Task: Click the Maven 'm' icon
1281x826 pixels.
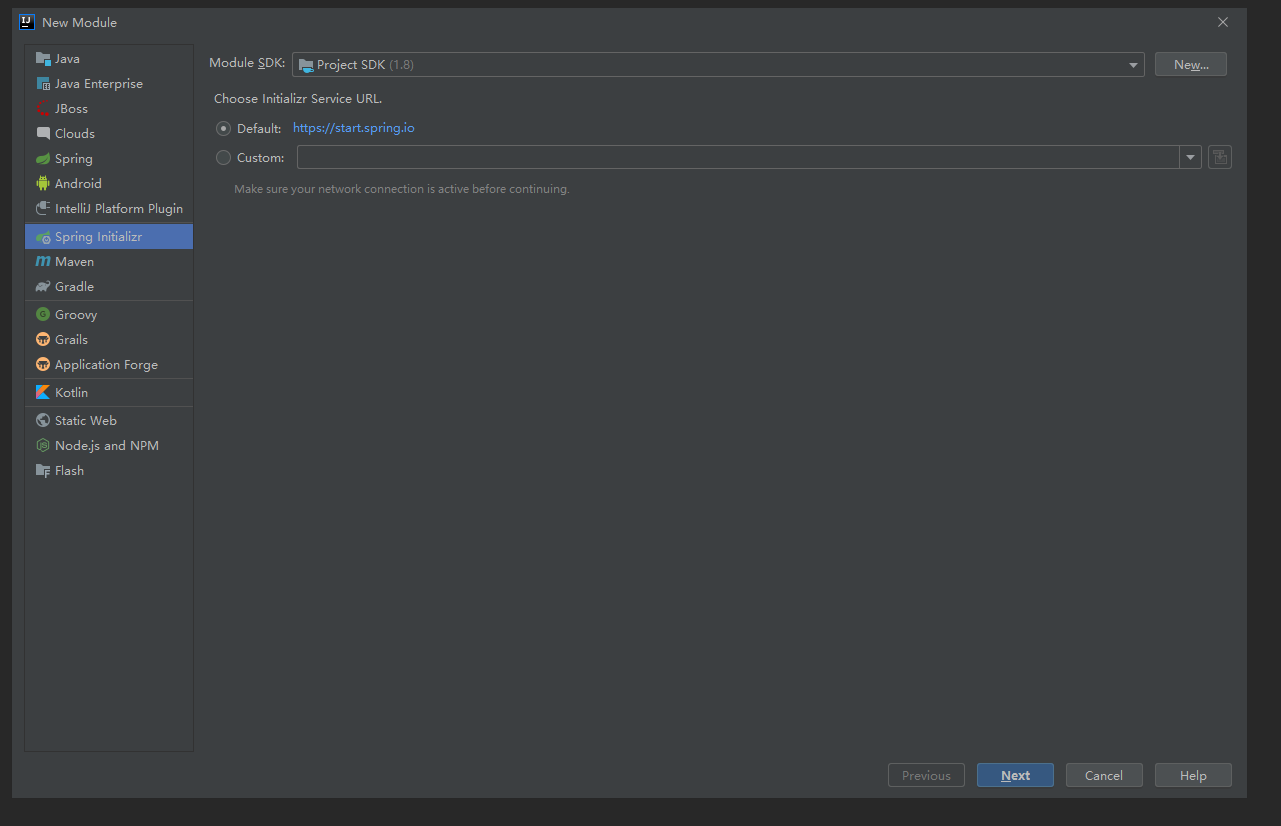Action: click(43, 262)
